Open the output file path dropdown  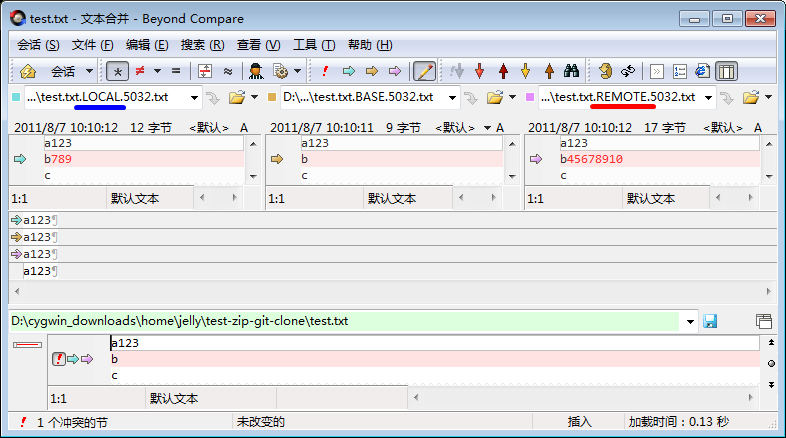coord(689,321)
